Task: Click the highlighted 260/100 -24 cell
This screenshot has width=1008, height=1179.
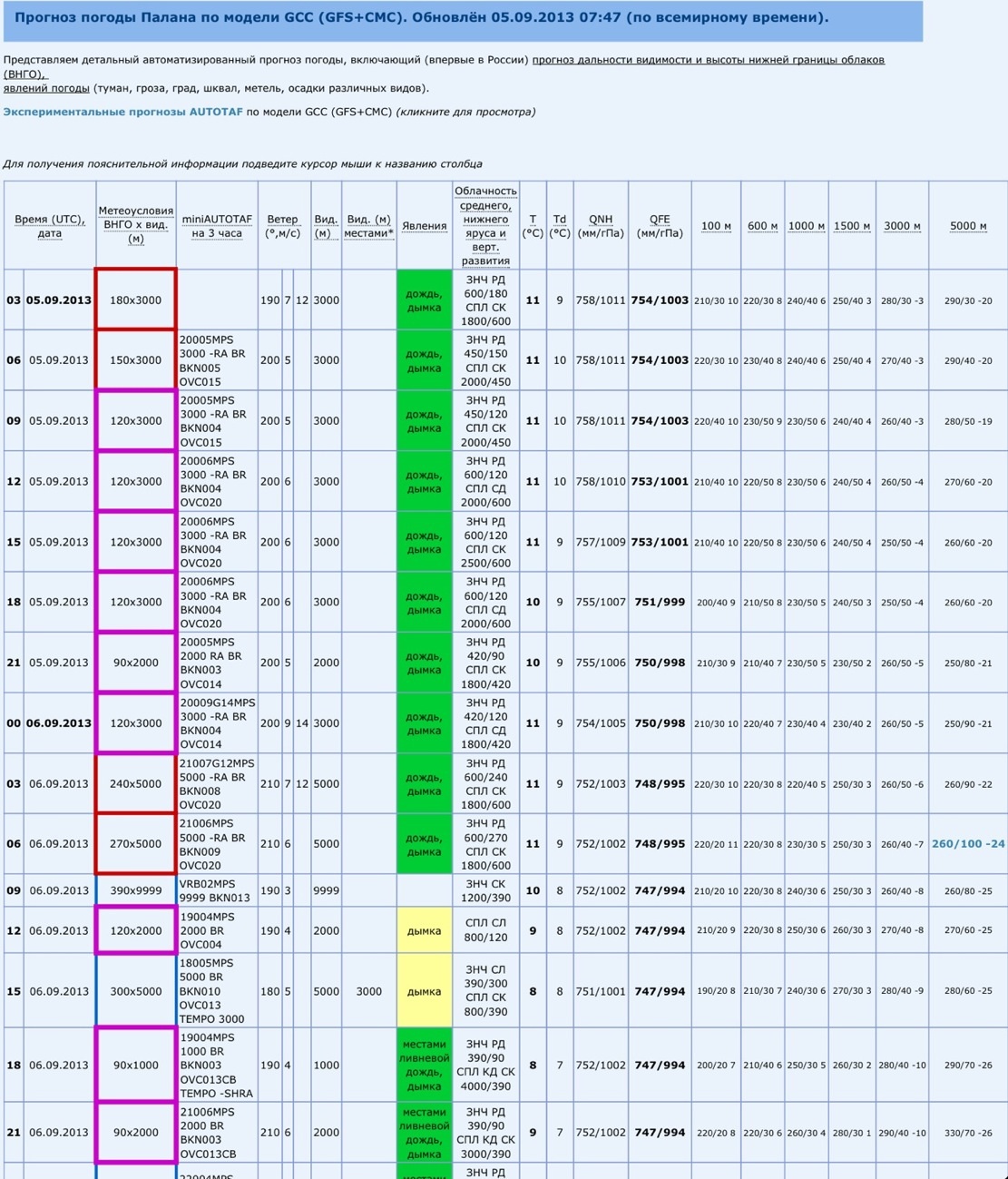Action: coord(967,844)
